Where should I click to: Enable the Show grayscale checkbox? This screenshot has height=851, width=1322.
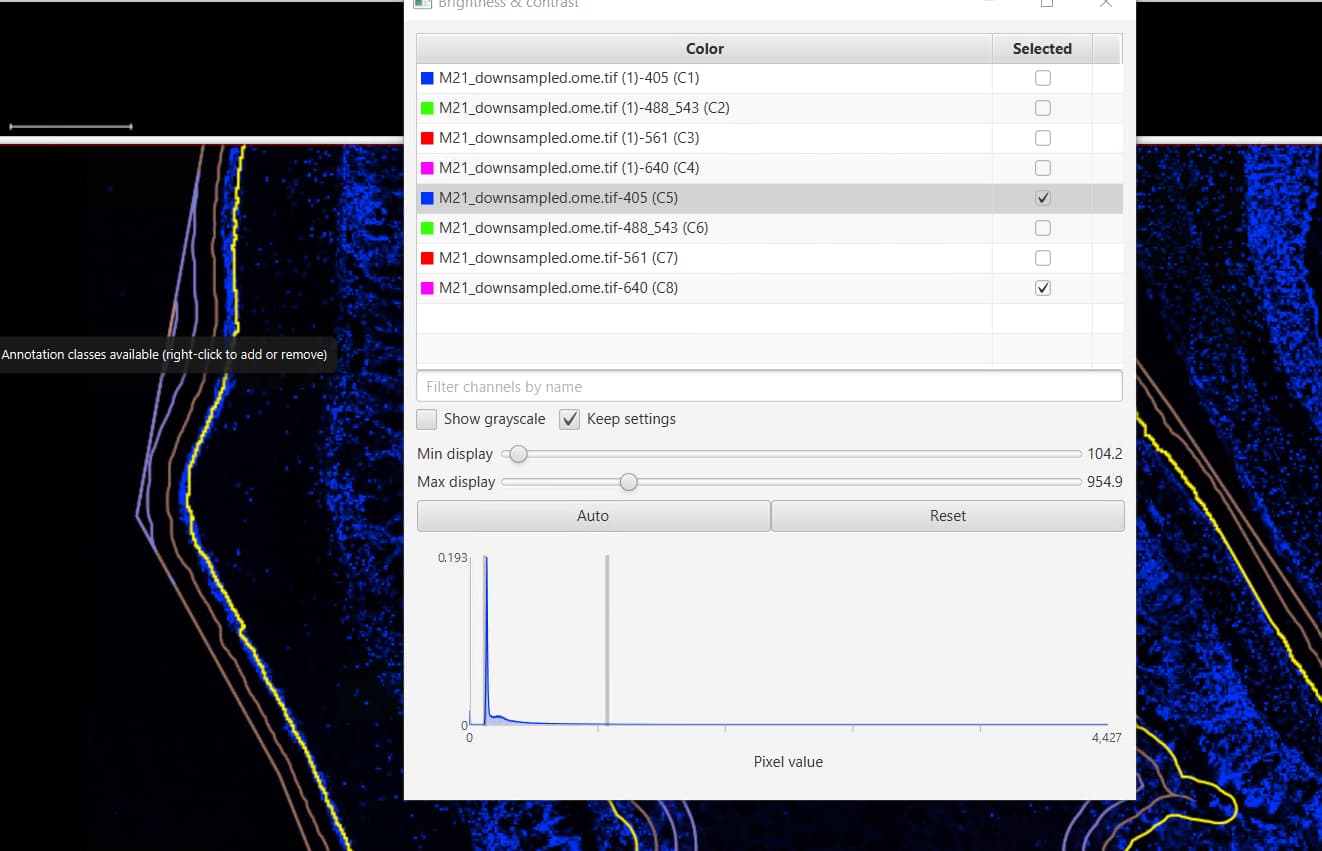427,419
